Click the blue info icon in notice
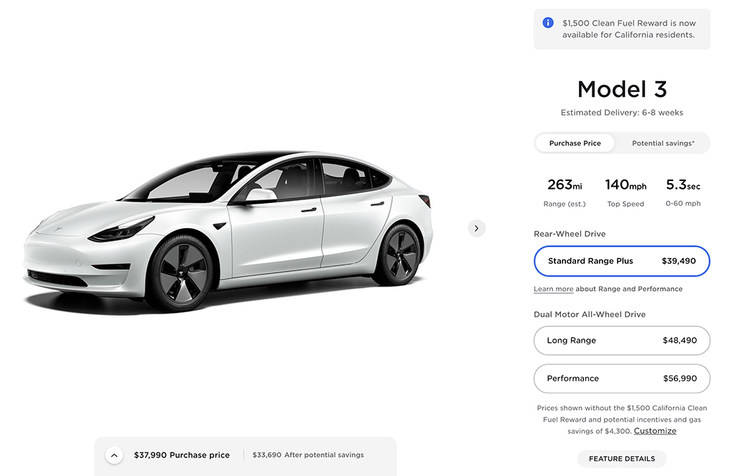730x476 pixels. click(548, 23)
